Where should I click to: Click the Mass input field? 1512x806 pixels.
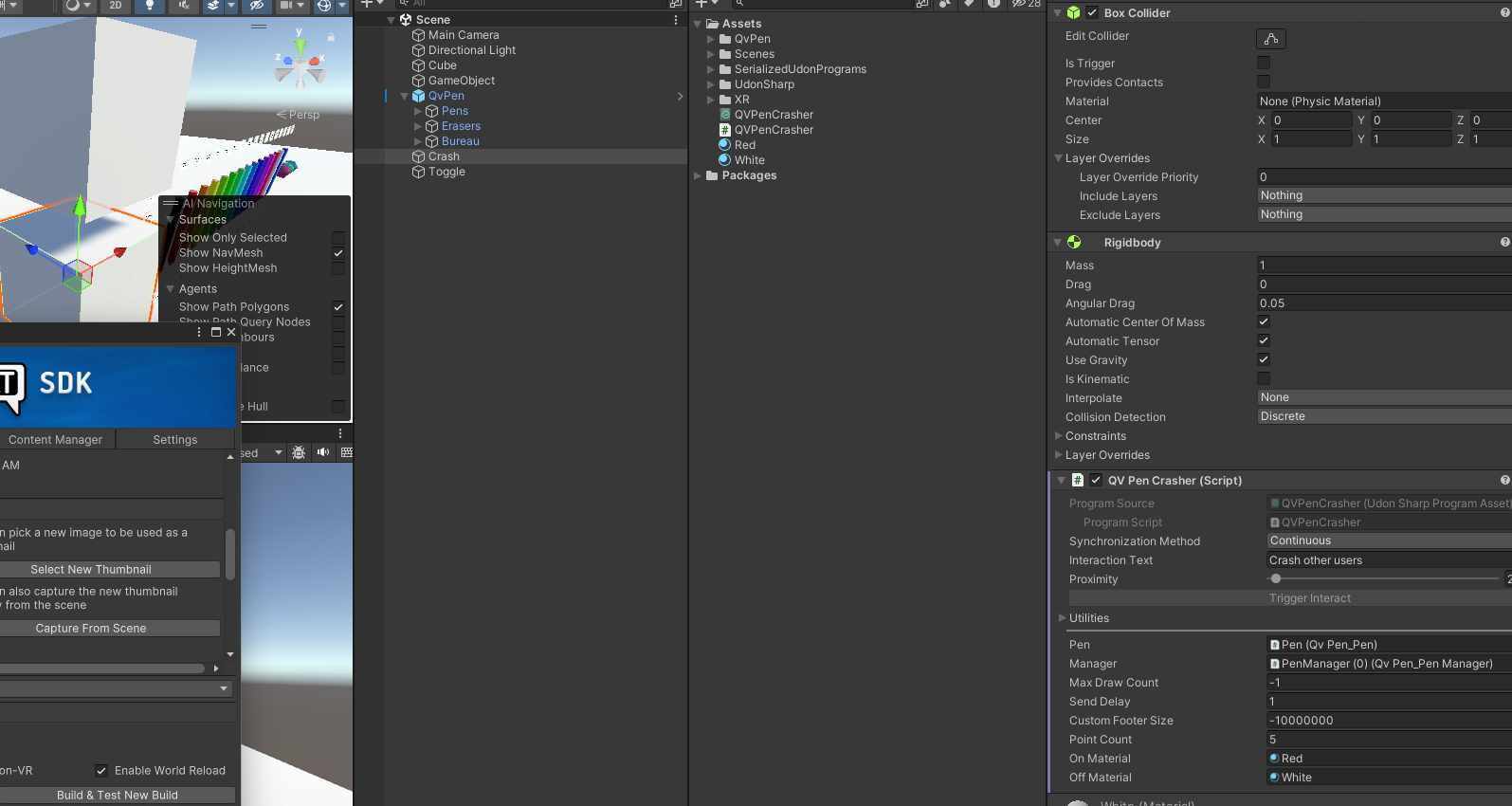click(1384, 266)
